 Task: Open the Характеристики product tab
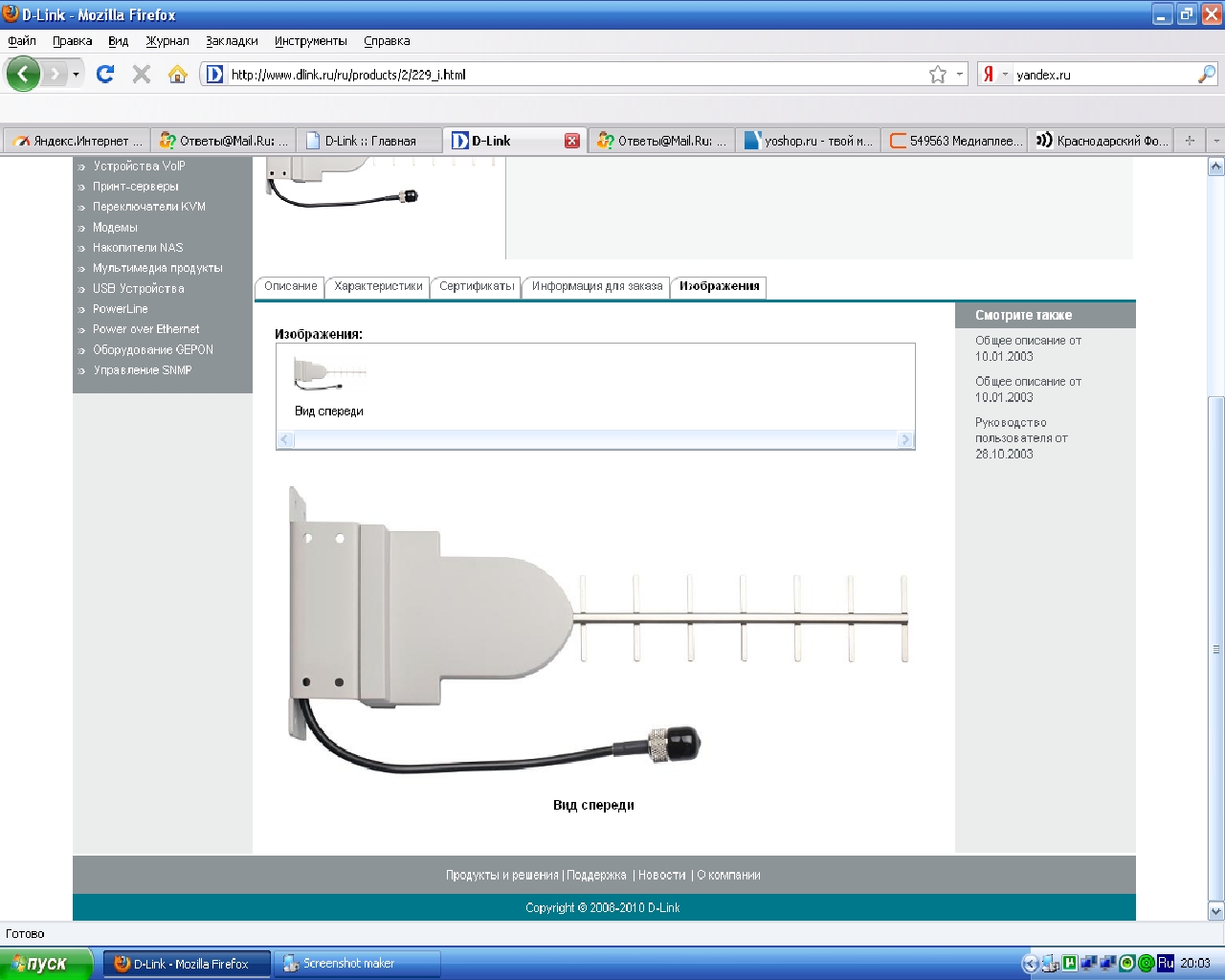378,286
